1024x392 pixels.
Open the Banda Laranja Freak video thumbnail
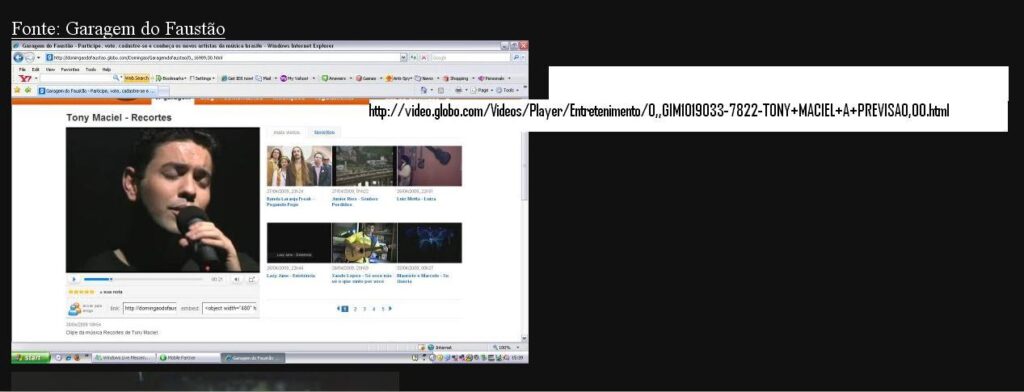point(298,166)
